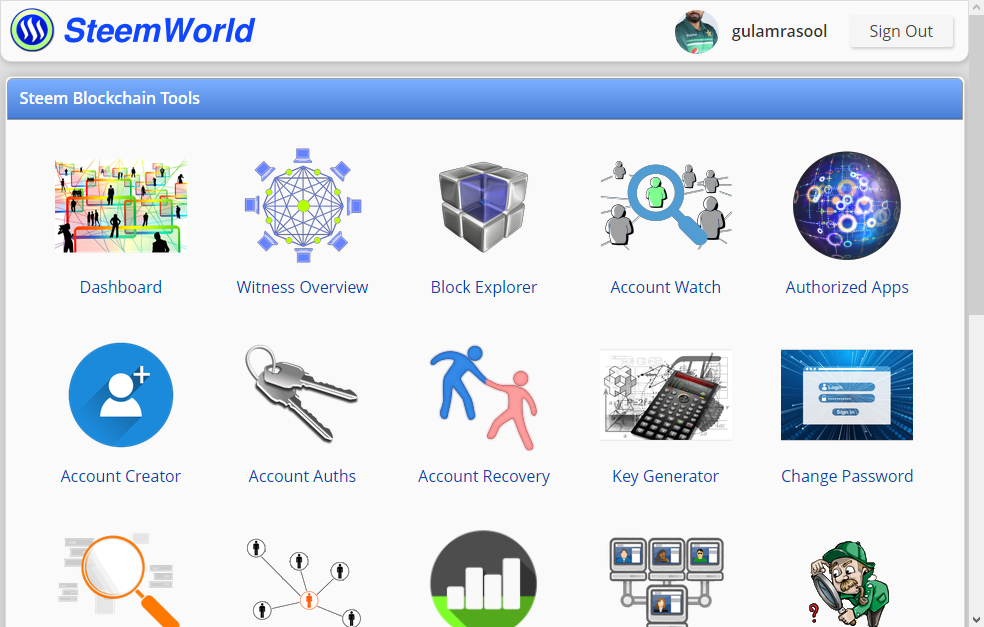
Task: Open the Change Password link
Action: click(x=847, y=476)
